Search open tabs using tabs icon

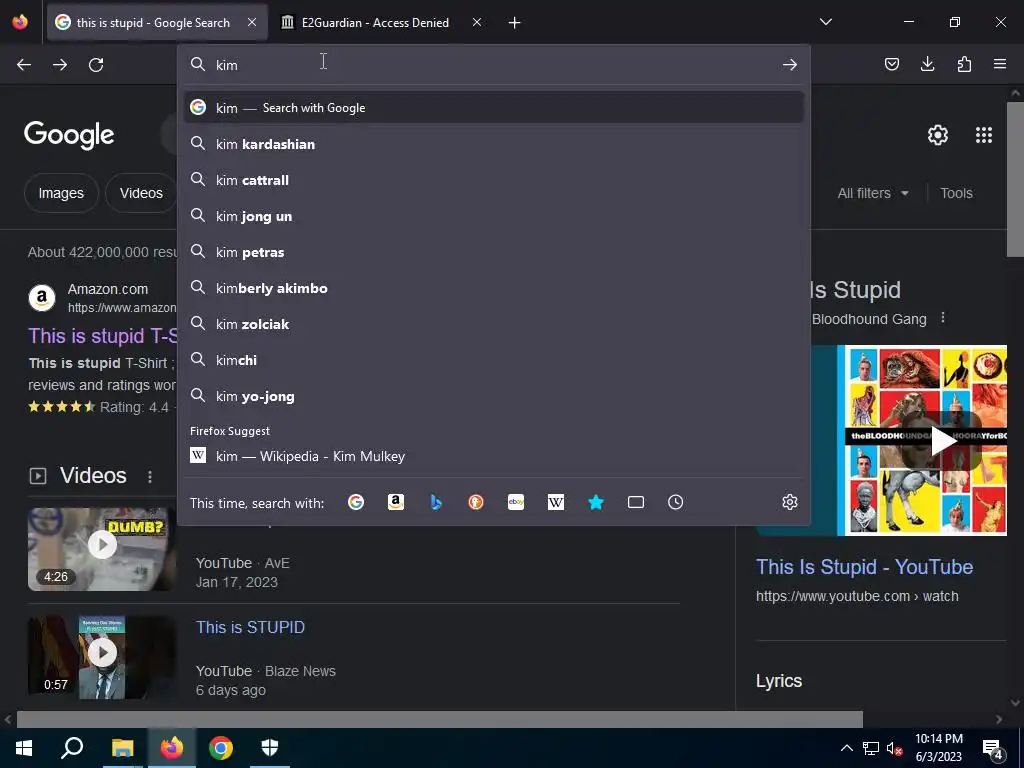pyautogui.click(x=635, y=502)
